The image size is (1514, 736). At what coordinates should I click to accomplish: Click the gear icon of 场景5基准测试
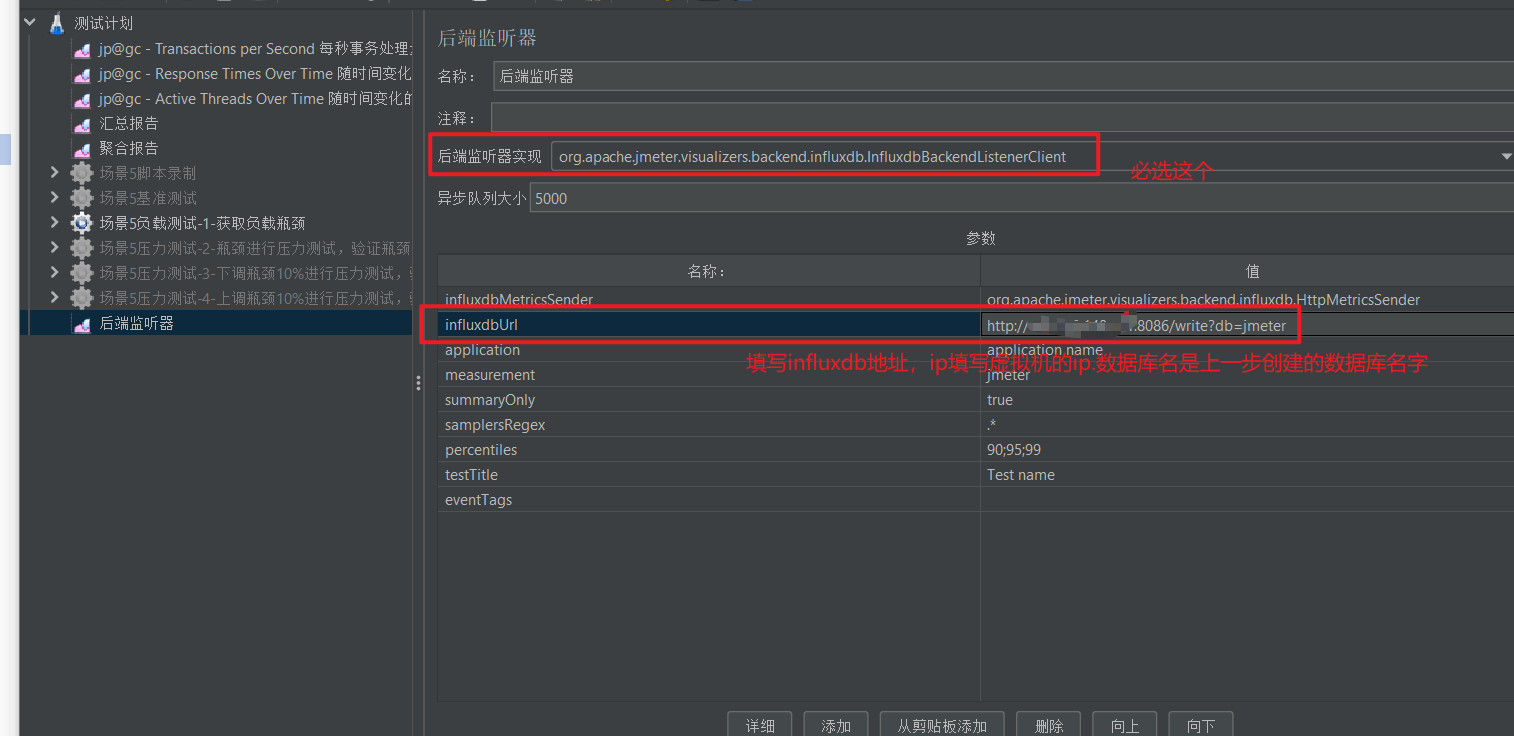(82, 198)
